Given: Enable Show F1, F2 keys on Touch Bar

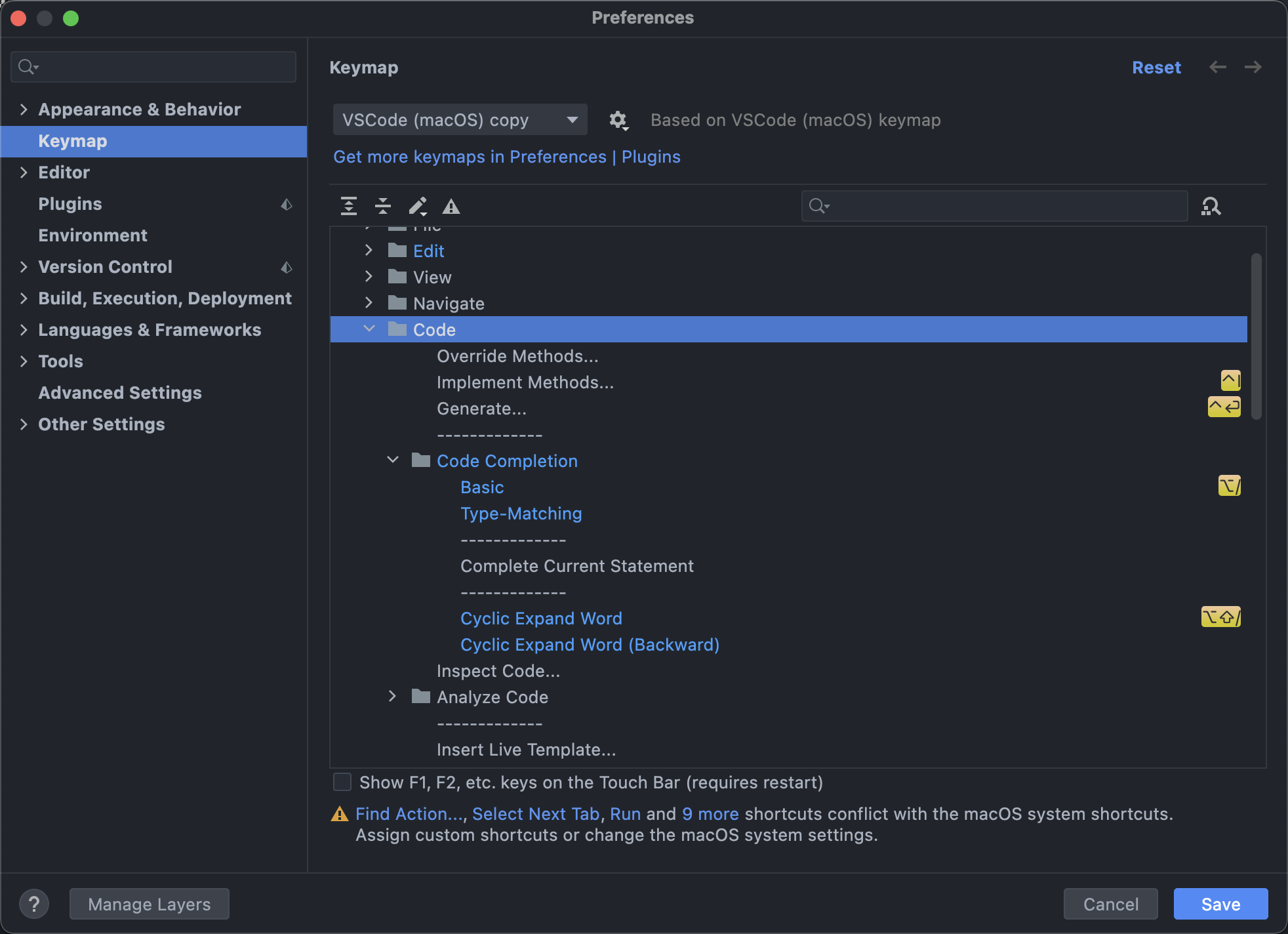Looking at the screenshot, I should pos(342,782).
